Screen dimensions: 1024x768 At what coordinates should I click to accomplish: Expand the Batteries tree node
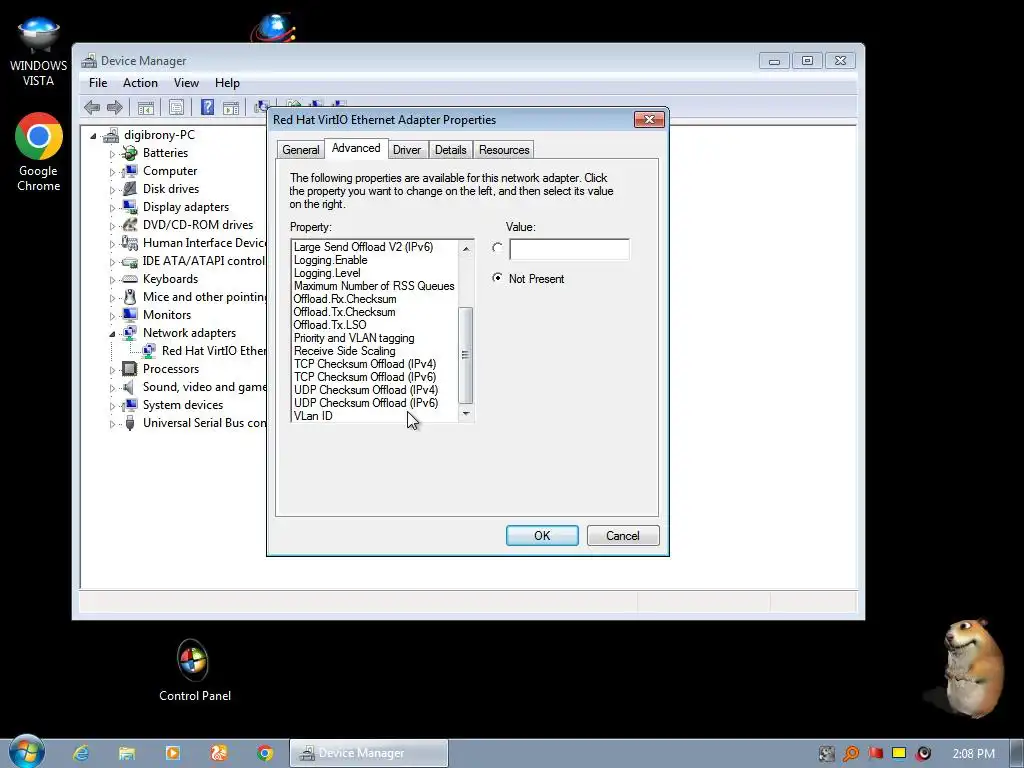(112, 154)
